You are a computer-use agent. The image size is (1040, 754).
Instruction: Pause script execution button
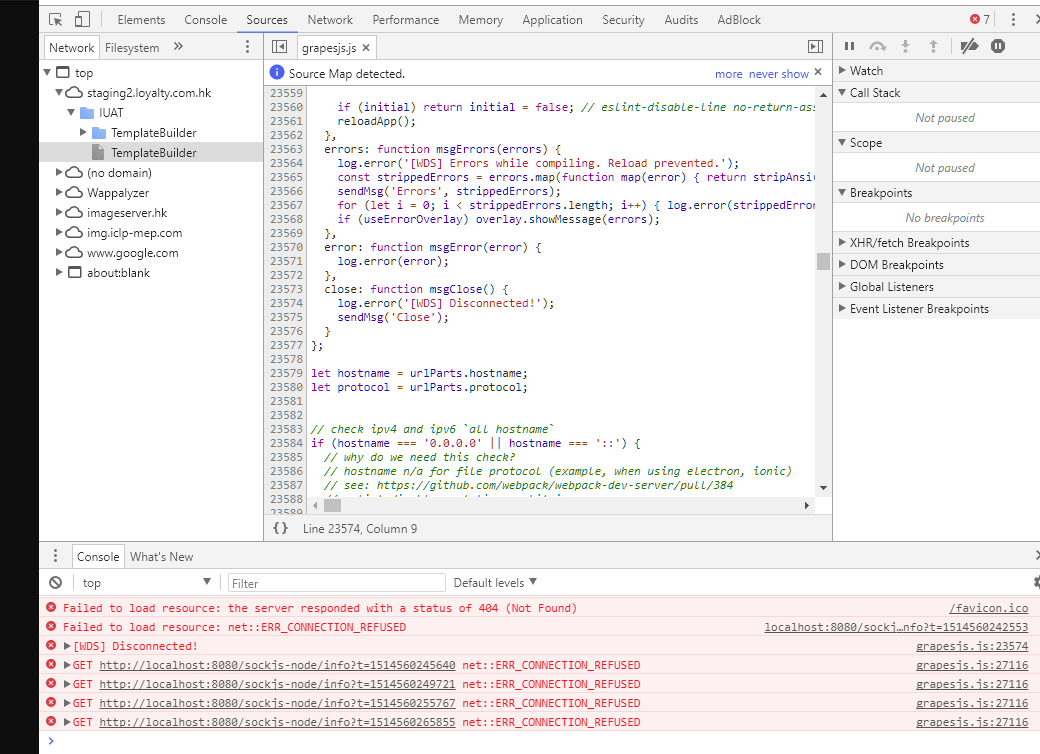[849, 46]
